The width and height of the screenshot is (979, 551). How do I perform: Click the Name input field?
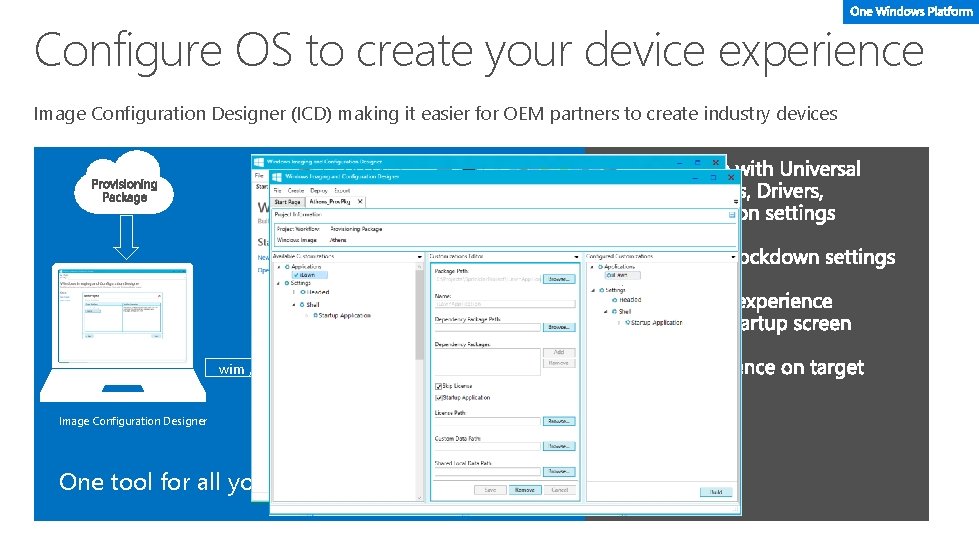[504, 304]
